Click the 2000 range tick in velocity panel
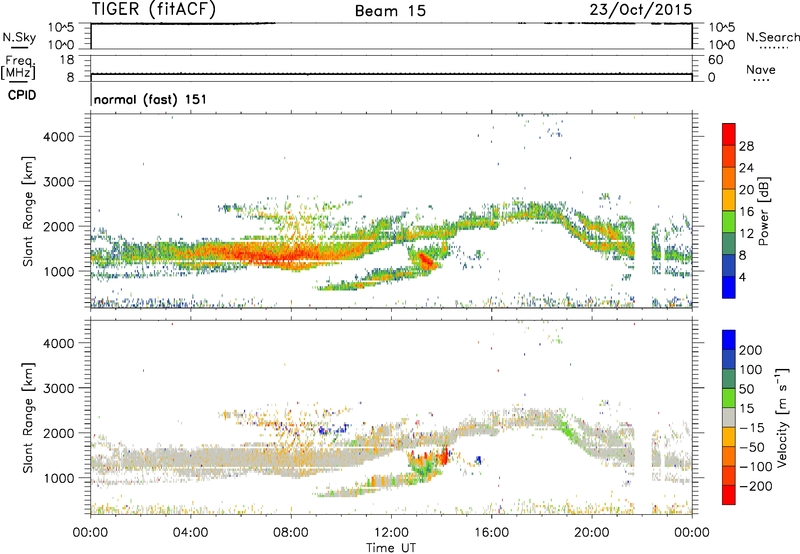 [58, 433]
